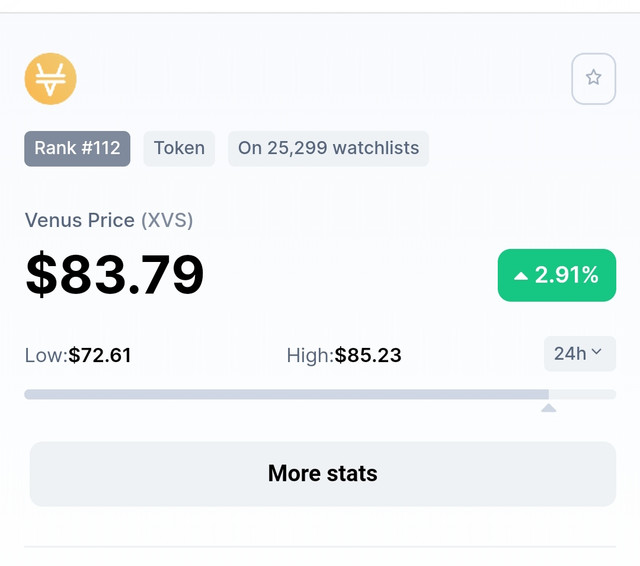Image resolution: width=640 pixels, height=566 pixels.
Task: Add Venus to watchlist with star icon
Action: point(593,78)
